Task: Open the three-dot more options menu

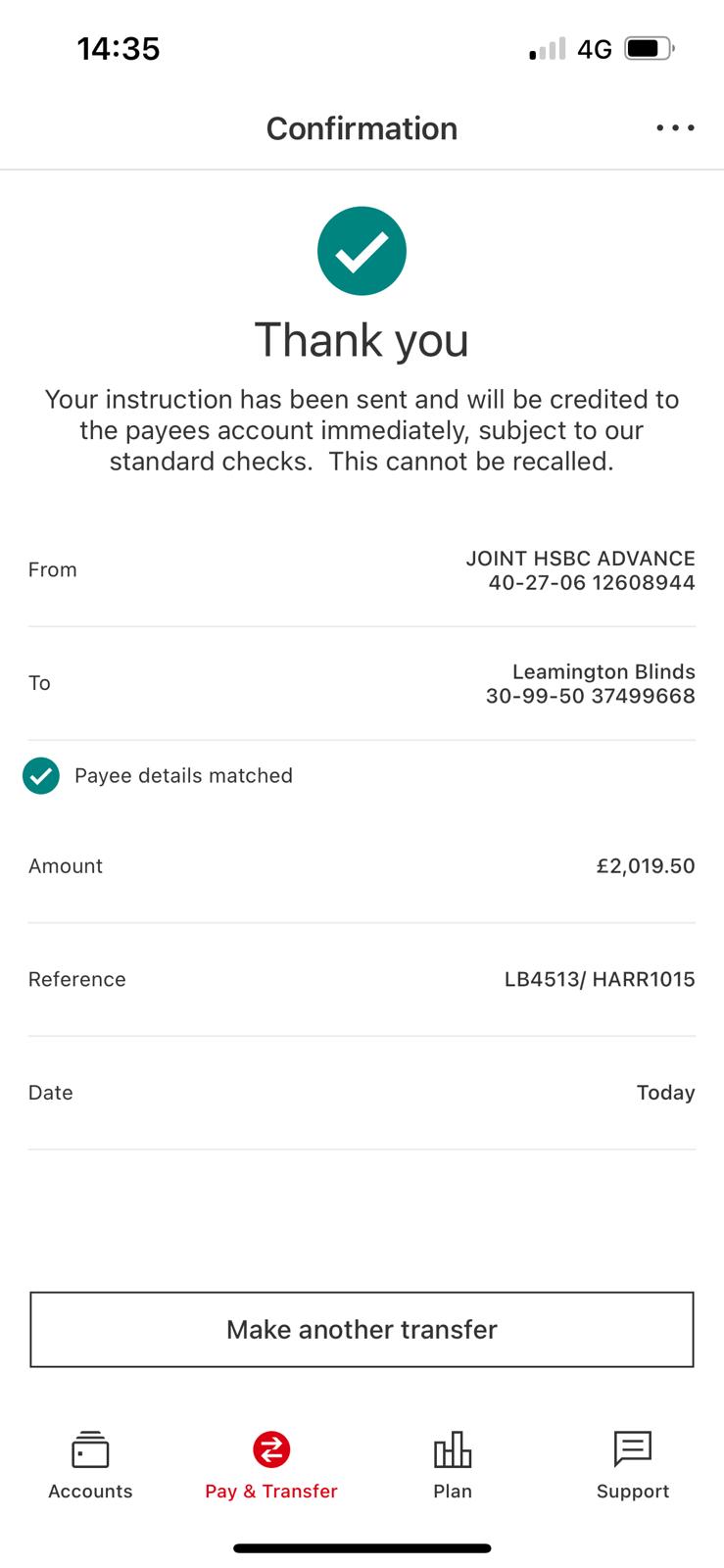Action: pos(675,128)
